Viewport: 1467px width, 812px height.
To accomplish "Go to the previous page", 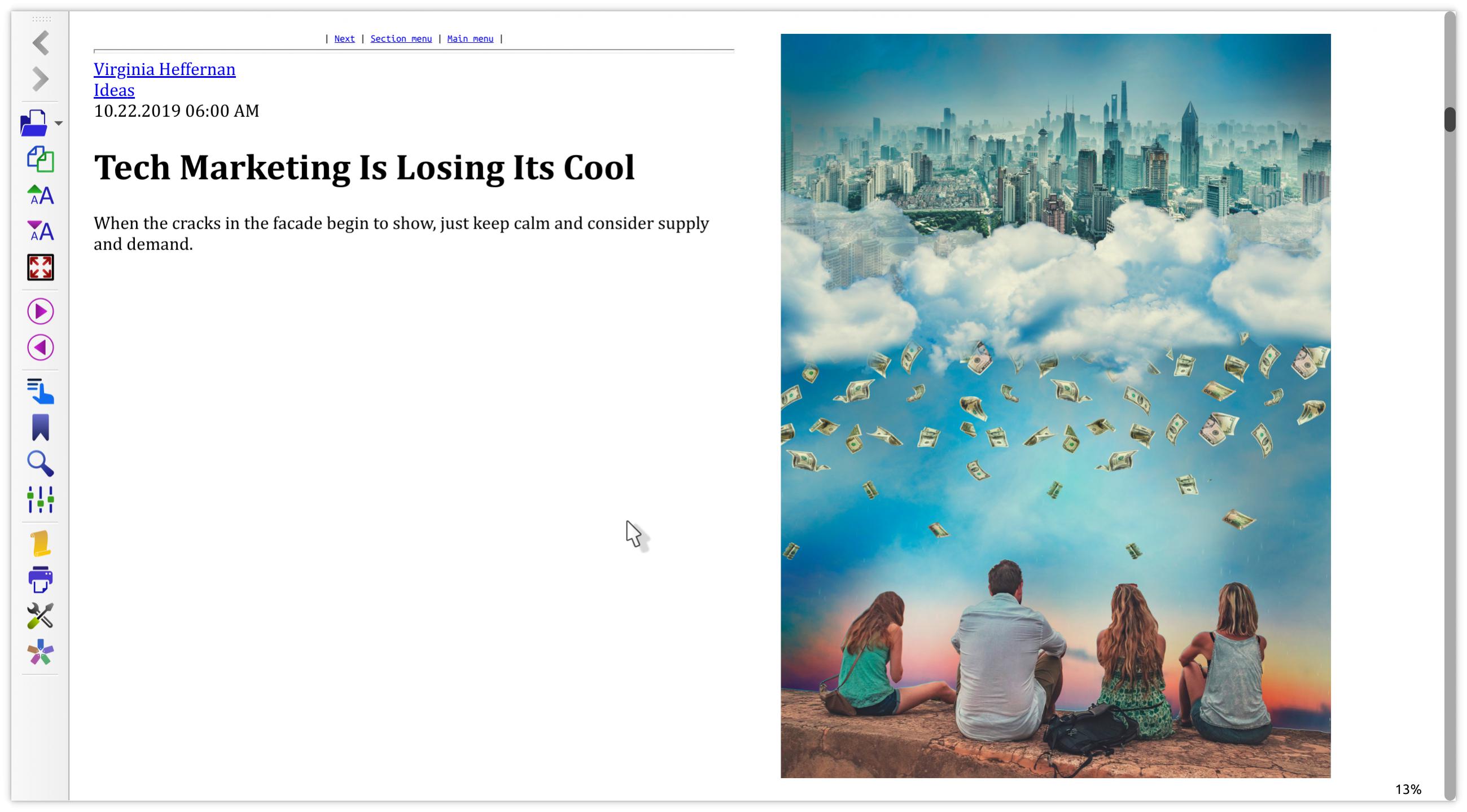I will click(x=41, y=348).
